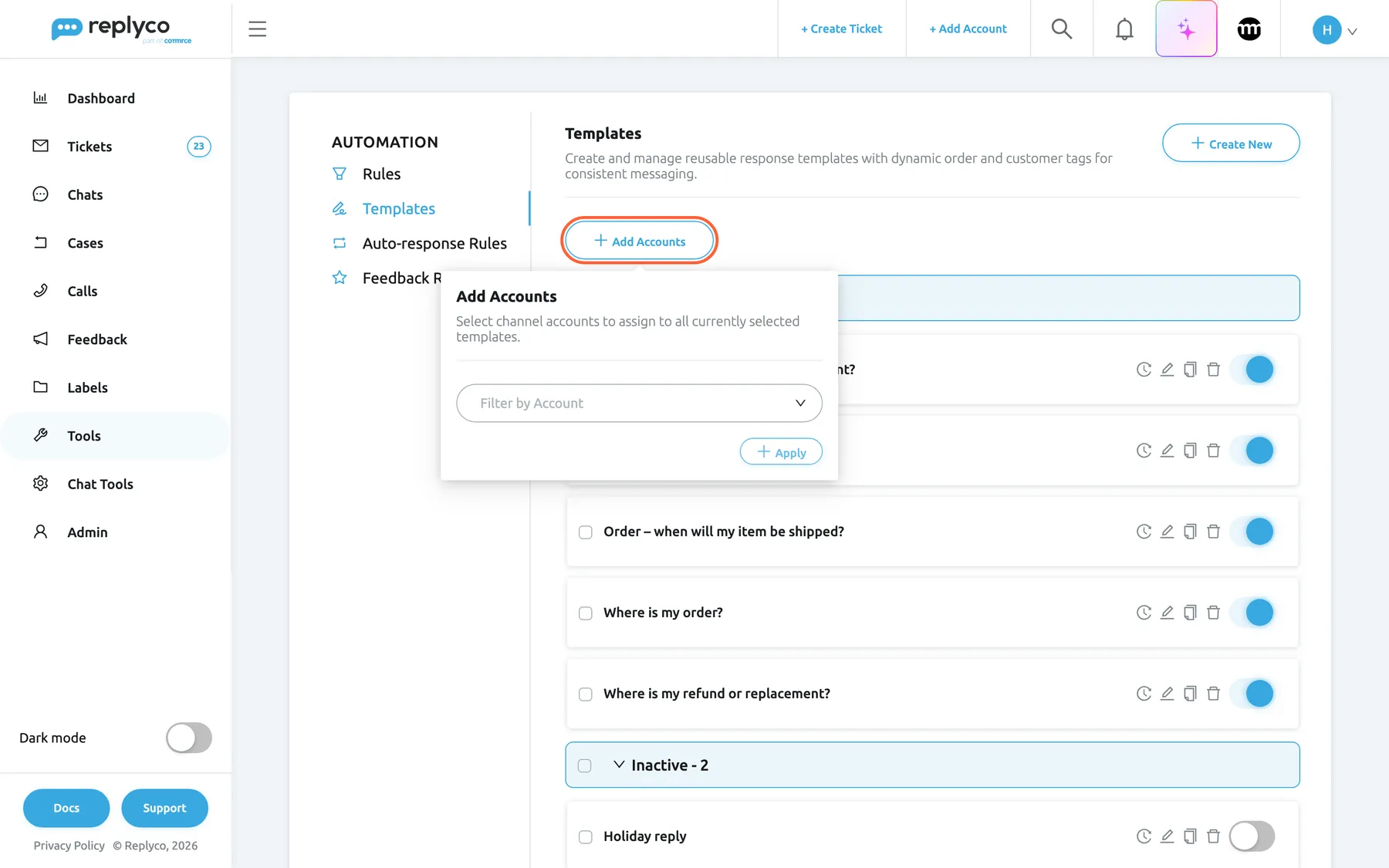Check the Where is my order? checkbox
The width and height of the screenshot is (1389, 868).
pyautogui.click(x=586, y=613)
